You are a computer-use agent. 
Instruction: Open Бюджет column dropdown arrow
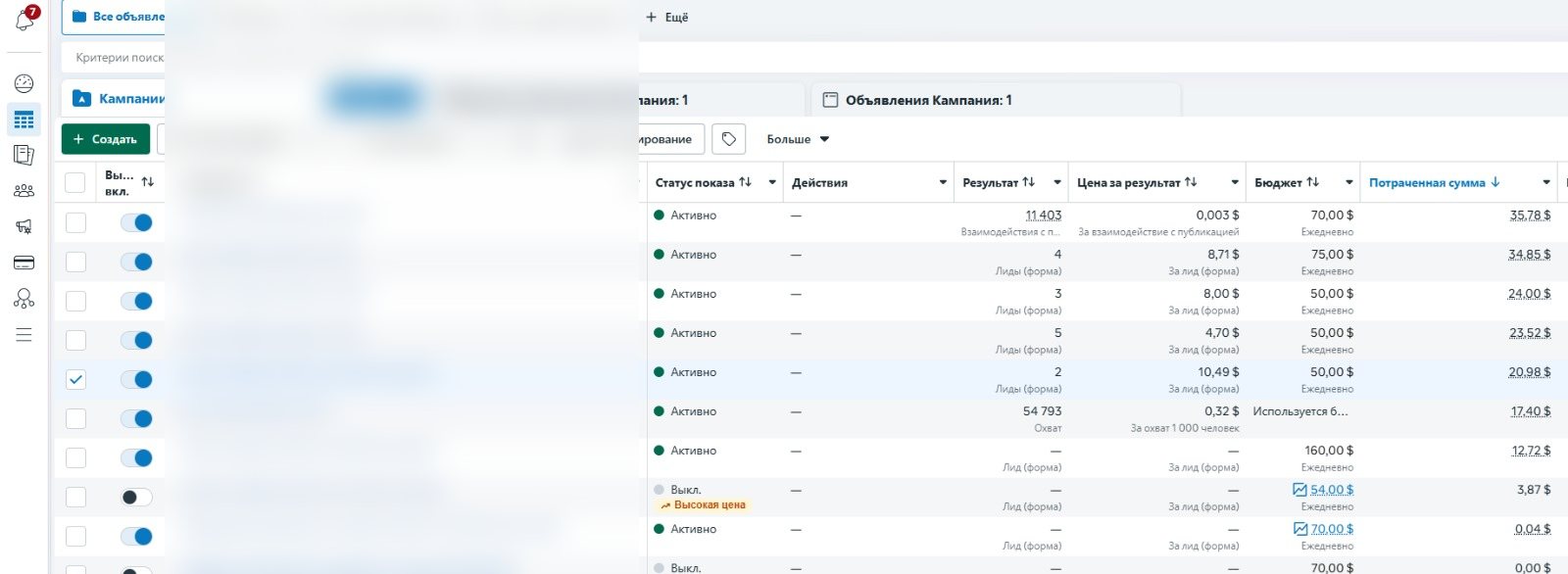pyautogui.click(x=1349, y=182)
